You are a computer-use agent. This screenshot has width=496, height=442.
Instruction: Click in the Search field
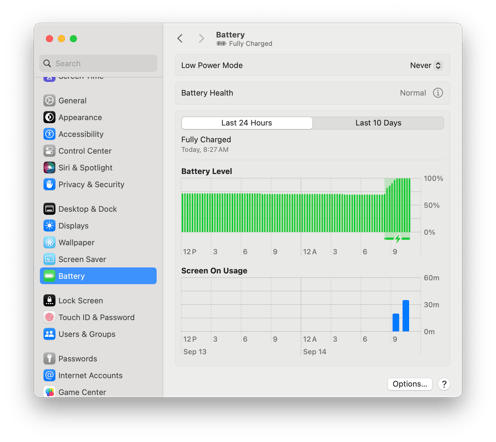pyautogui.click(x=98, y=63)
